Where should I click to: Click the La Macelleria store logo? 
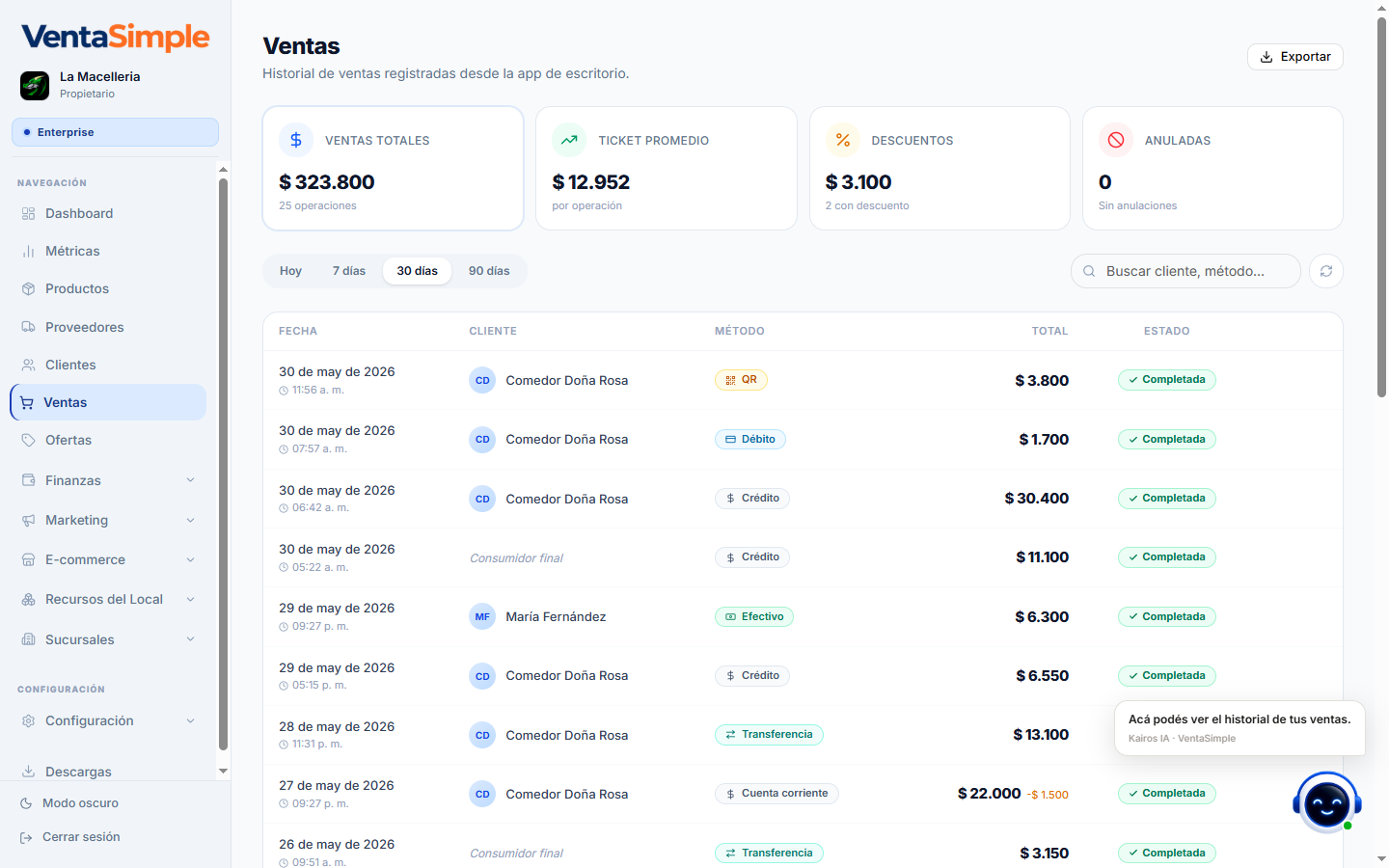35,85
